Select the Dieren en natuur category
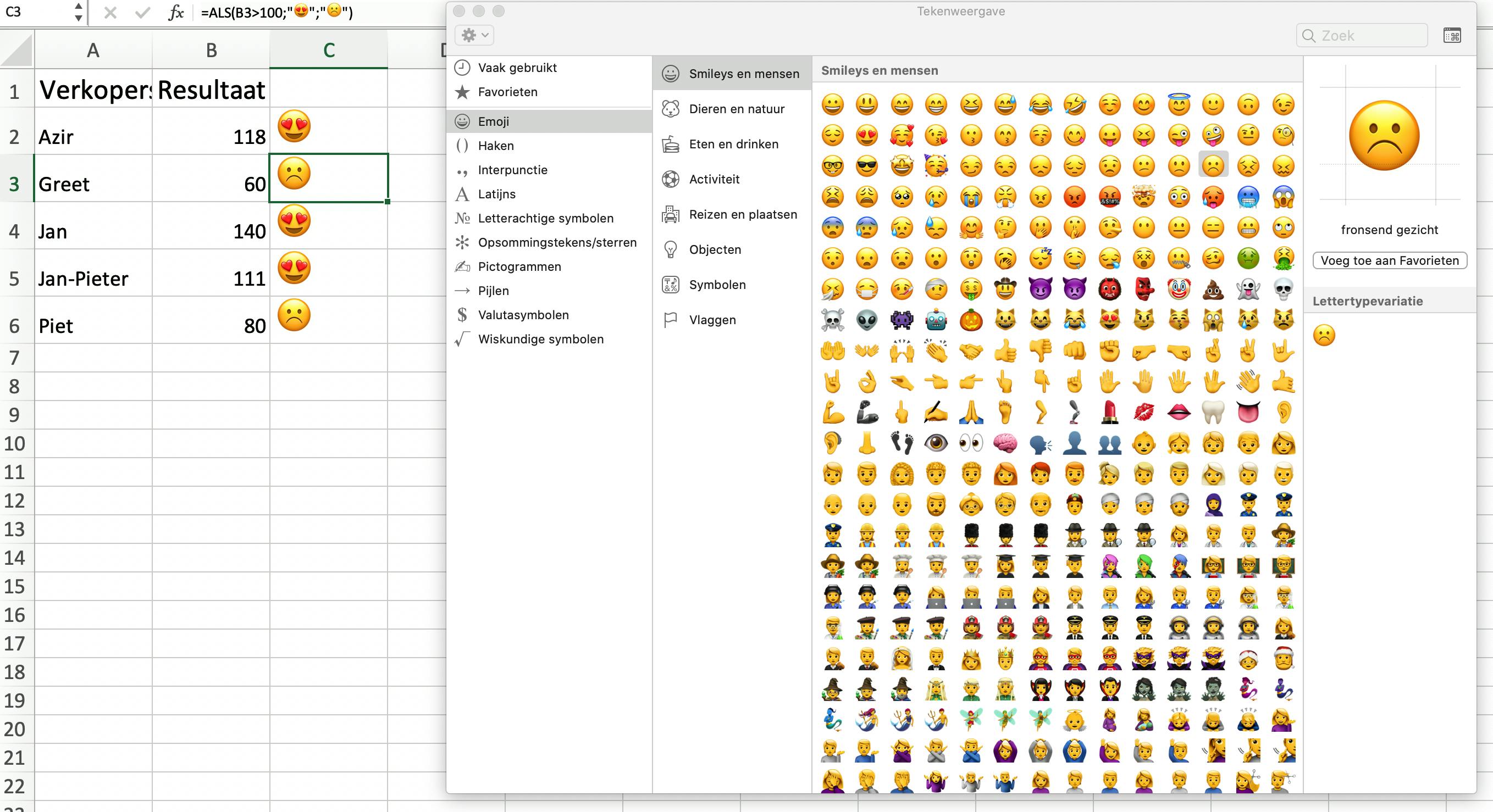This screenshot has height=812, width=1493. (736, 109)
